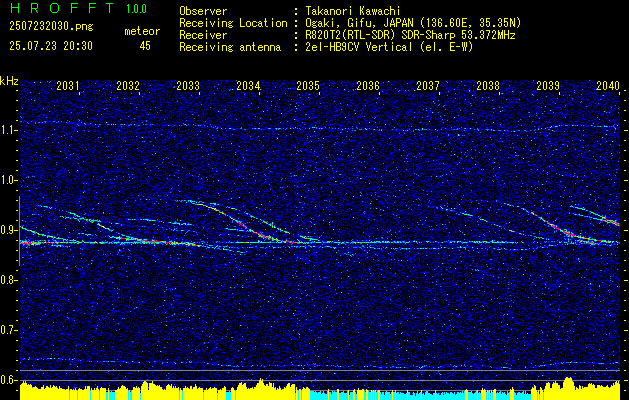Click the Receiving antenna label
629x400 pixels.
[230, 47]
